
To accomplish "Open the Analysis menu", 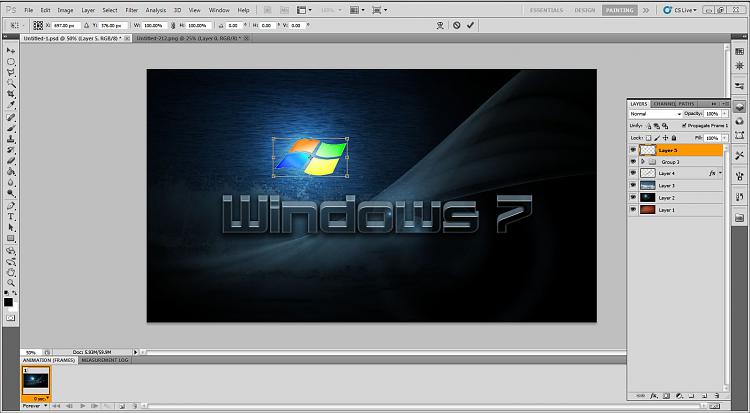I will point(155,10).
